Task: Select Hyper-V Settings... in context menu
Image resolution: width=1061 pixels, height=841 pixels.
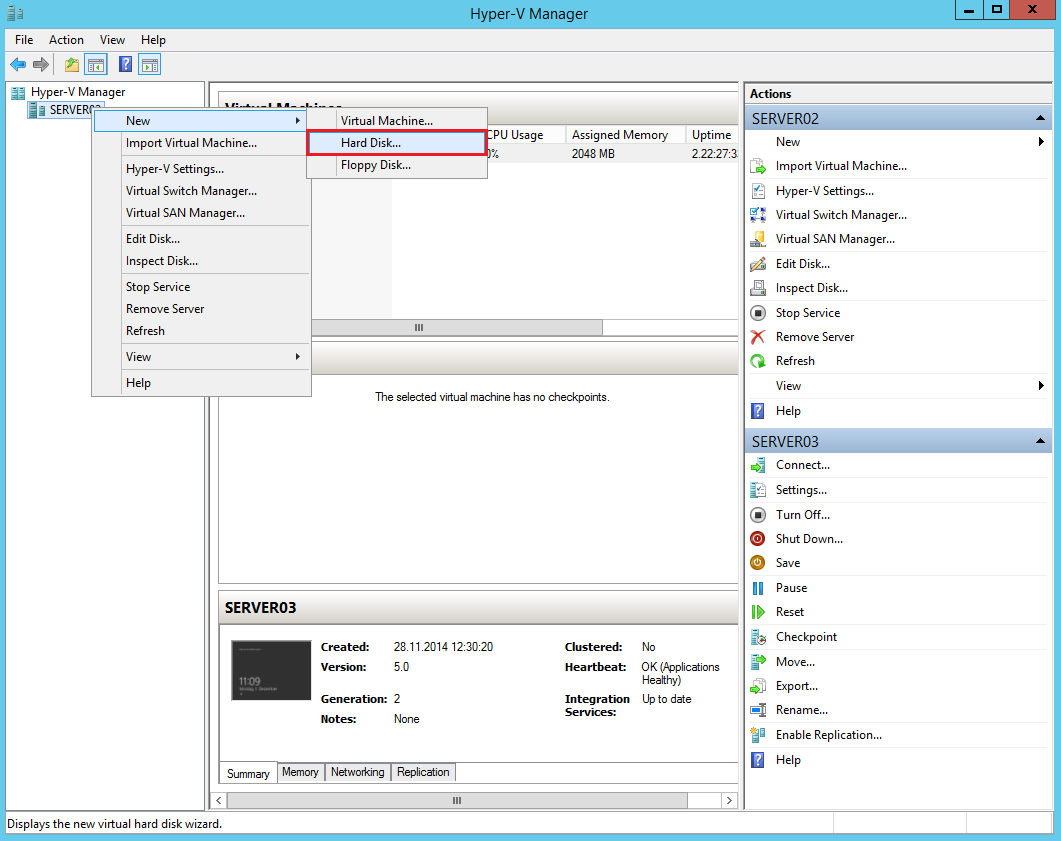Action: tap(202, 169)
